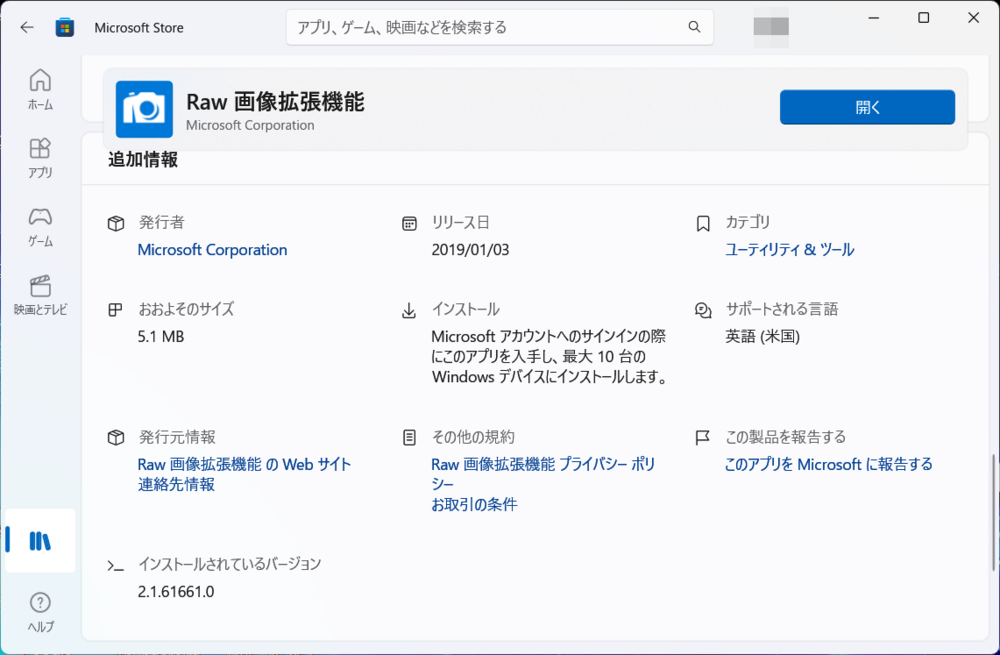1000x655 pixels.
Task: Open the Library icon in sidebar
Action: pyautogui.click(x=40, y=541)
